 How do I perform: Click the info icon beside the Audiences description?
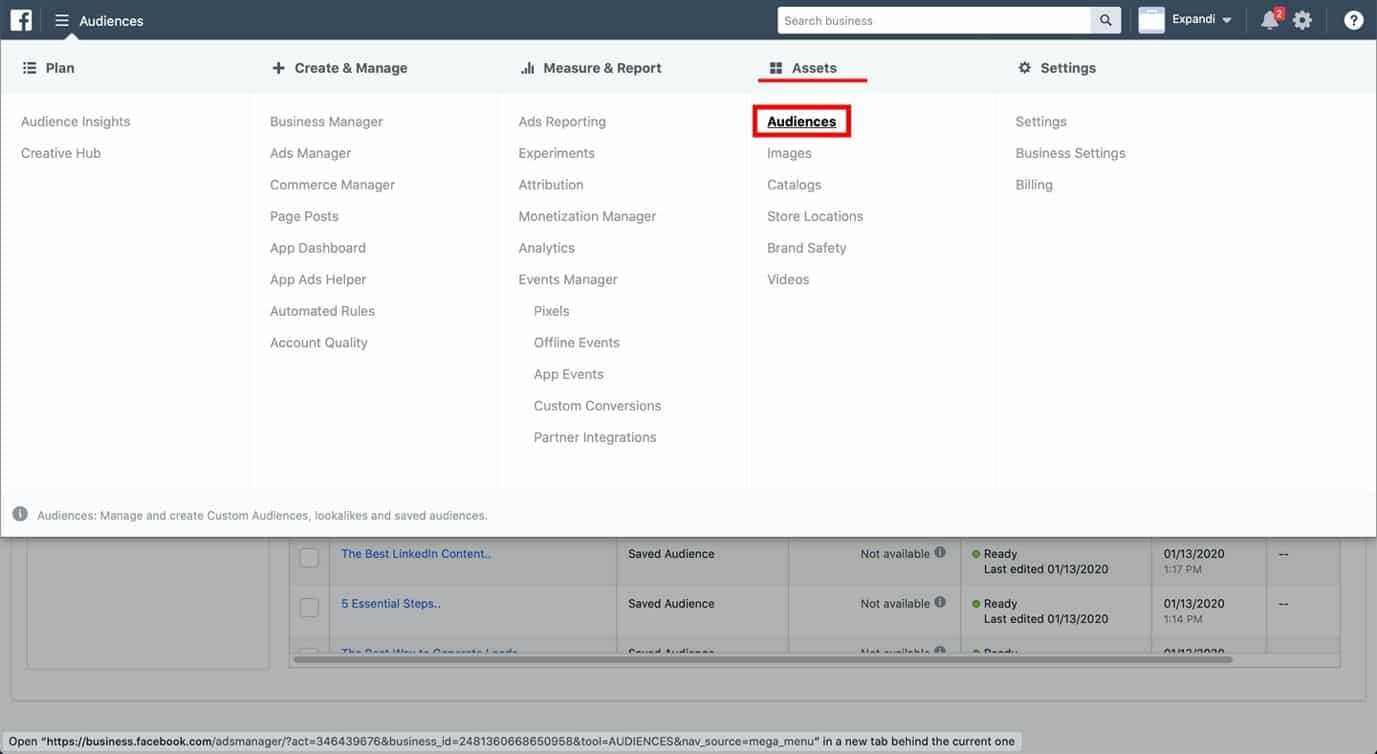click(20, 514)
